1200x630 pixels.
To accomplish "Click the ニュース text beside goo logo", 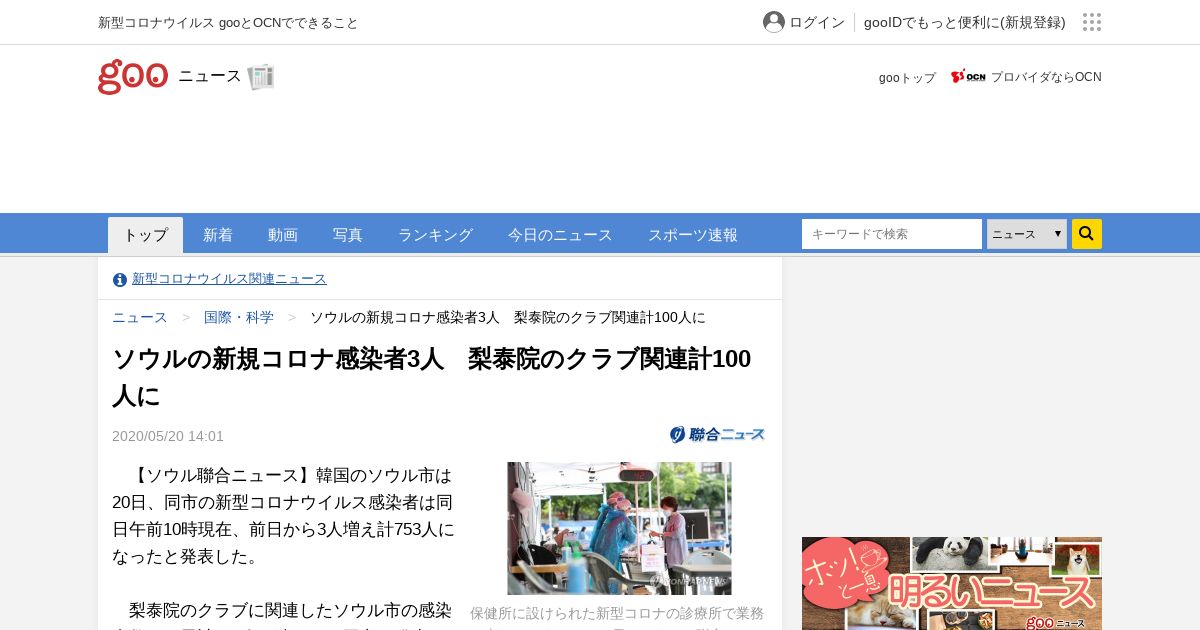I will pyautogui.click(x=210, y=76).
